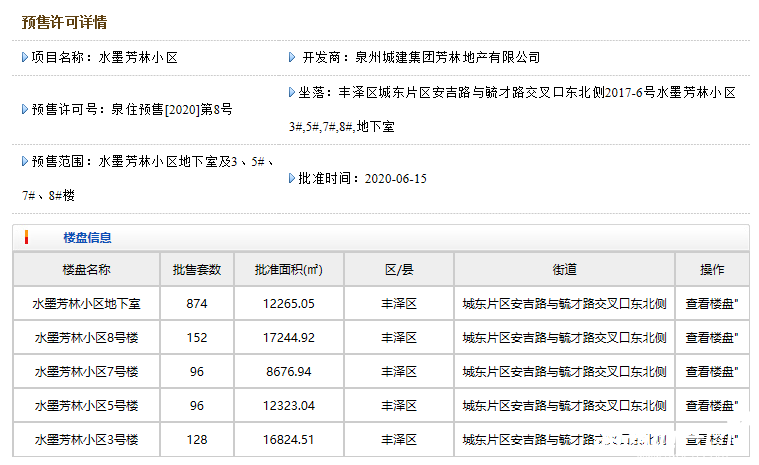Select the 楼盘信息 section tab

tap(87, 238)
